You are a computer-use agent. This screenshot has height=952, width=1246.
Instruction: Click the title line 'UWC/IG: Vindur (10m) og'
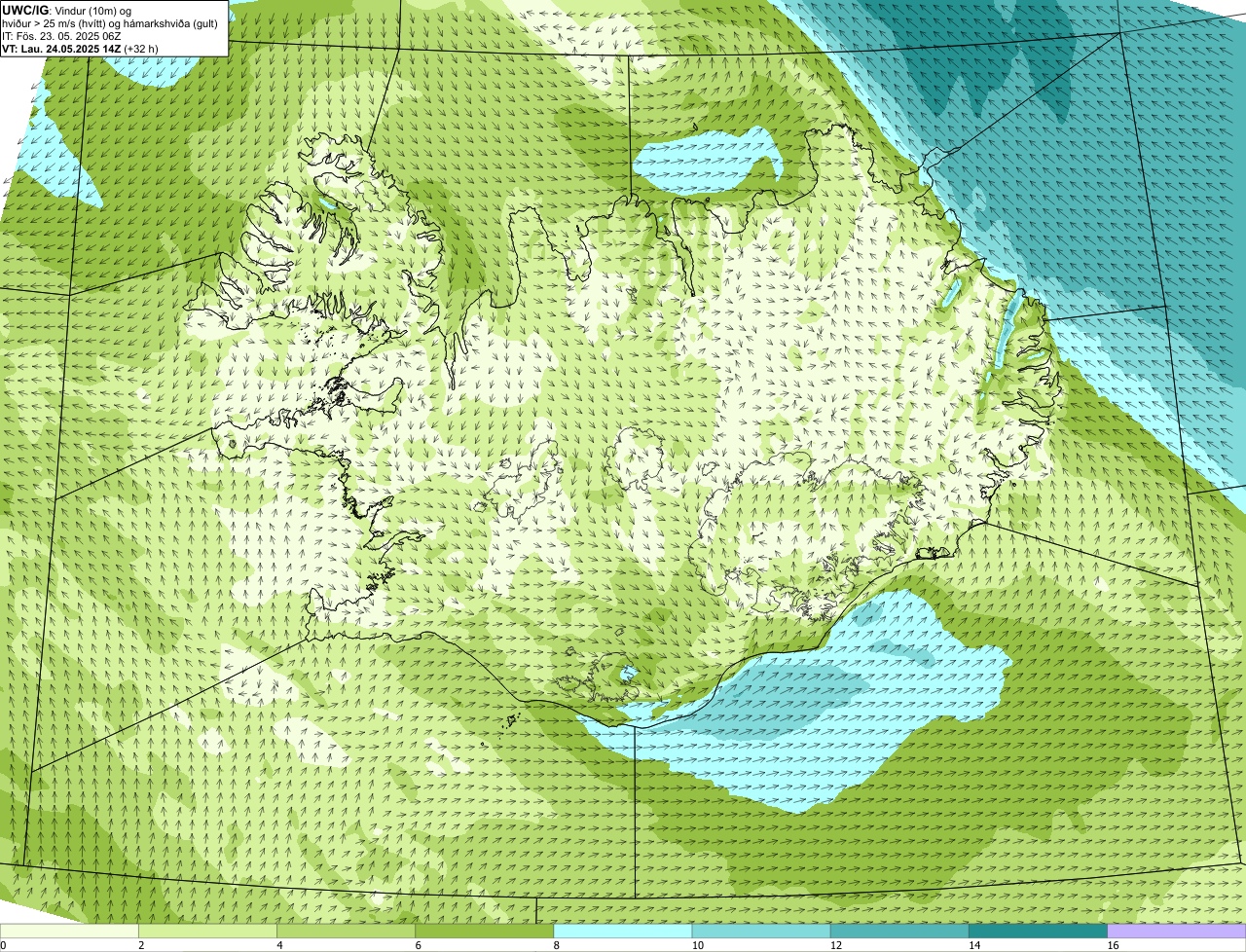click(66, 11)
